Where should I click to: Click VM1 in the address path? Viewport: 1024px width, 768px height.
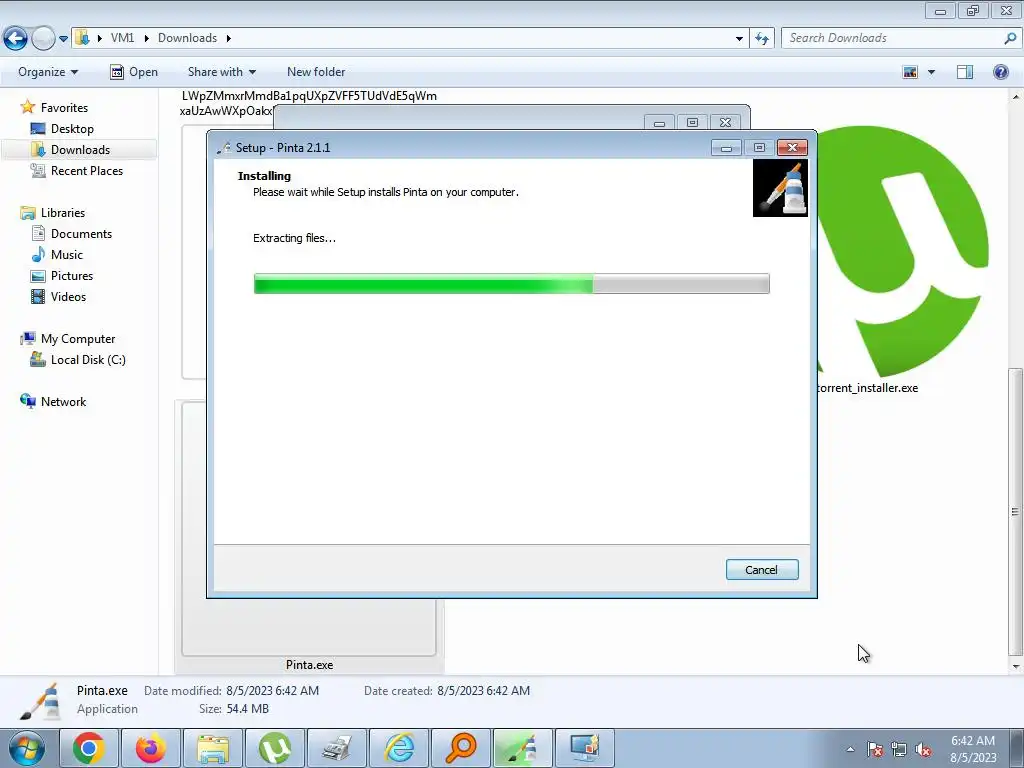(122, 38)
